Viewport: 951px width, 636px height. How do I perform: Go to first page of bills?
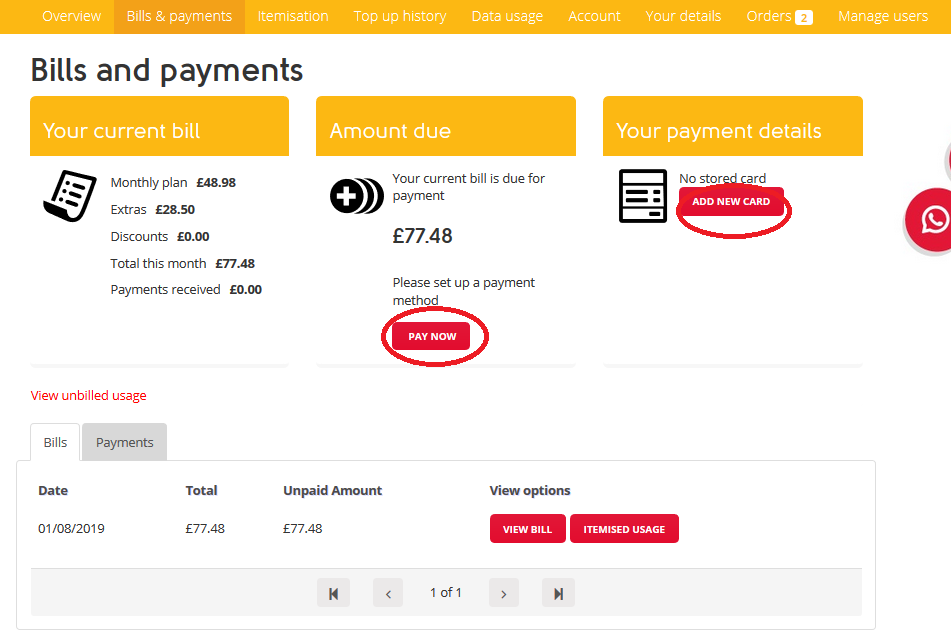pyautogui.click(x=333, y=593)
